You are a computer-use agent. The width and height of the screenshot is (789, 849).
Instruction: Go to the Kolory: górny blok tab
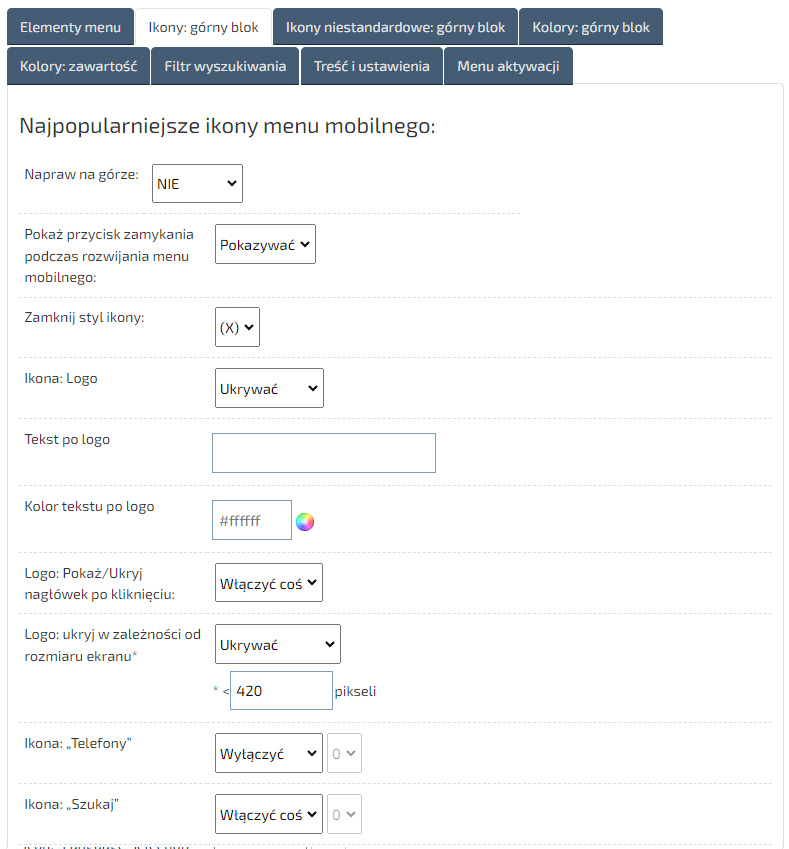(x=590, y=27)
